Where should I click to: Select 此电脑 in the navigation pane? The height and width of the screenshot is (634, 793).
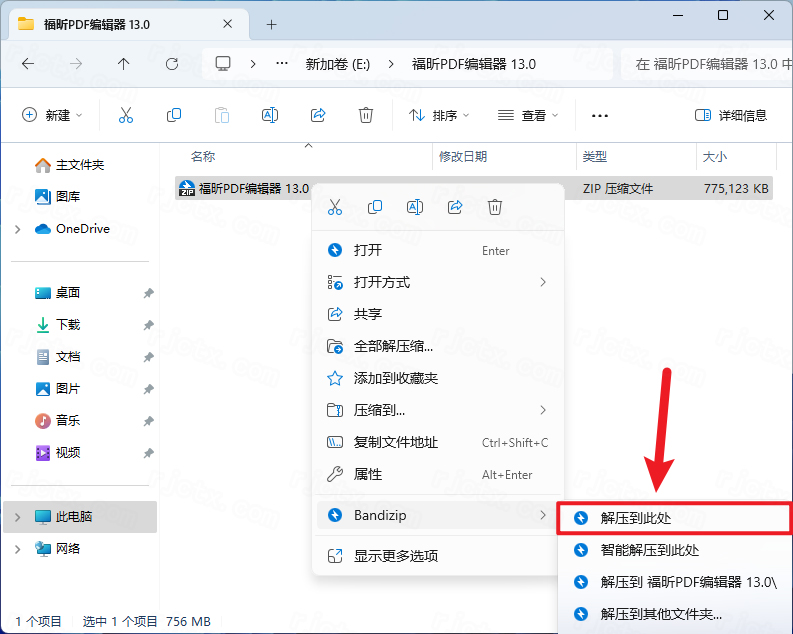click(79, 517)
